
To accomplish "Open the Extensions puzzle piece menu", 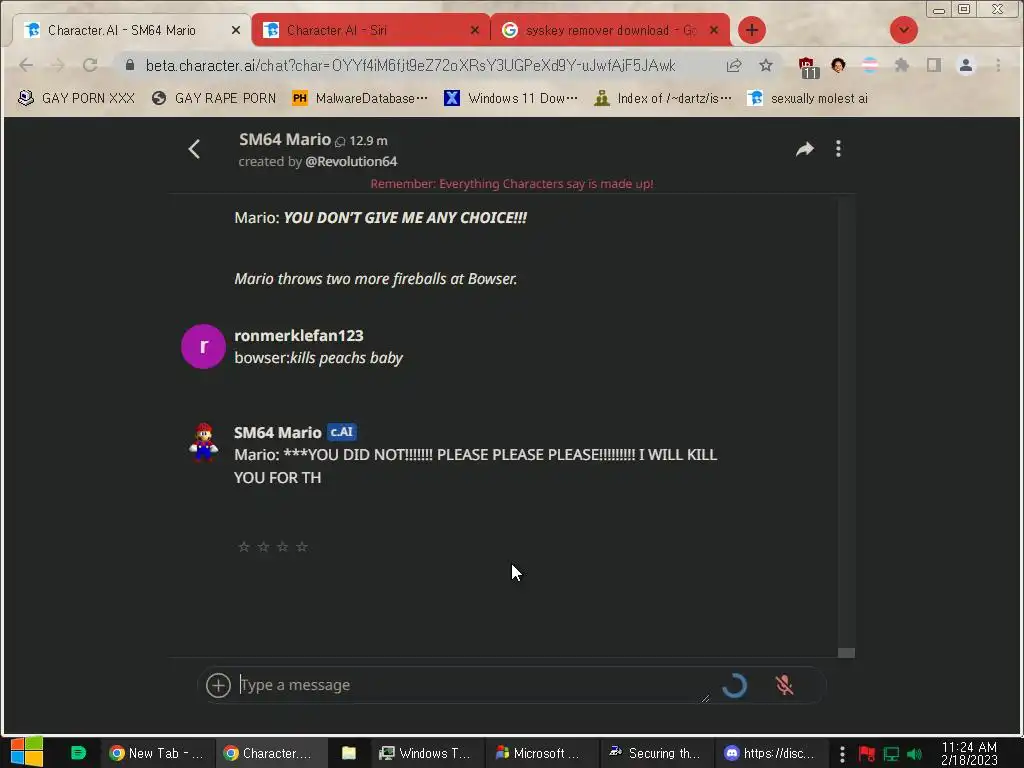I will (x=902, y=65).
